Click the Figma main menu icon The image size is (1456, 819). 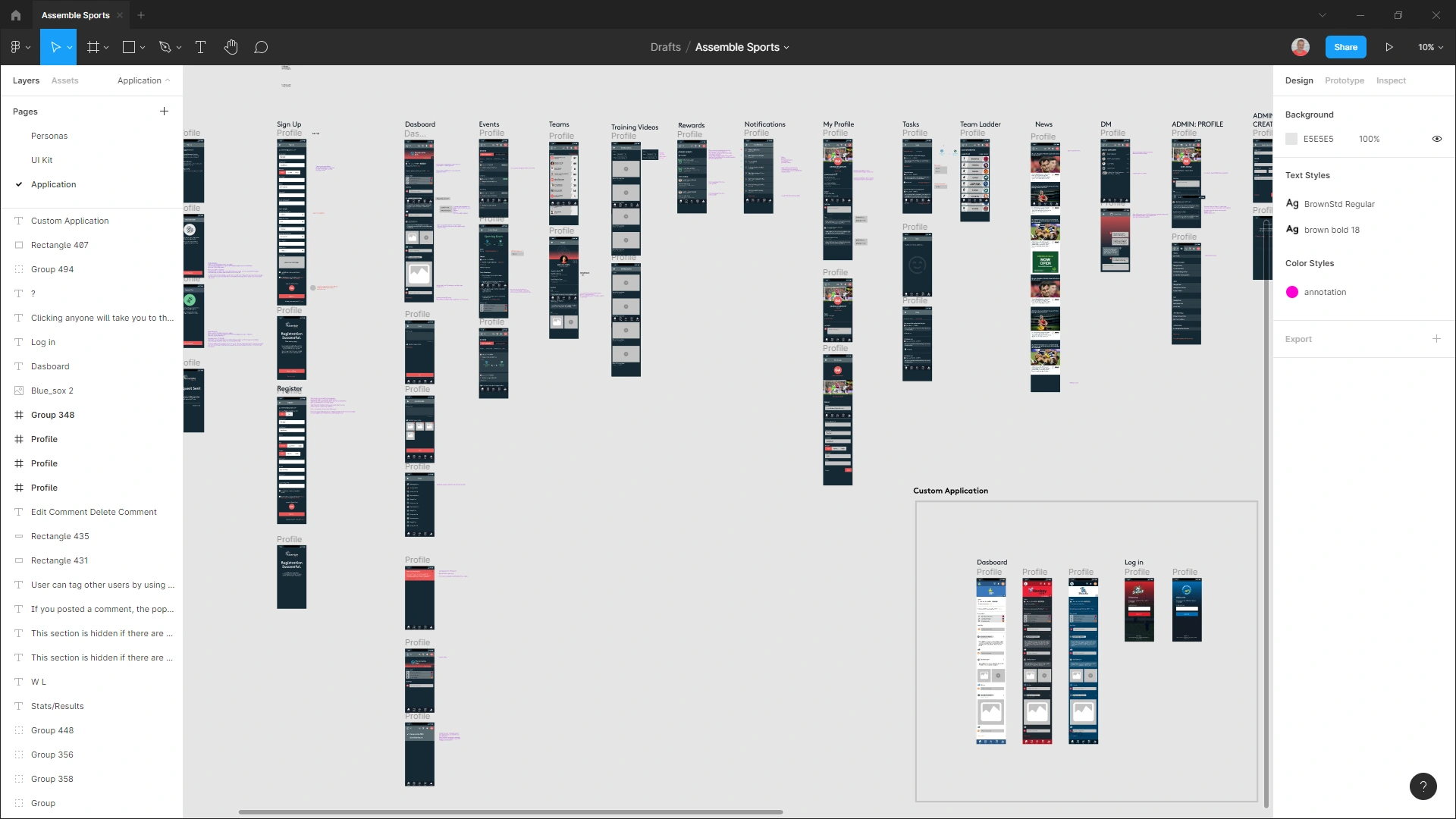(x=15, y=47)
